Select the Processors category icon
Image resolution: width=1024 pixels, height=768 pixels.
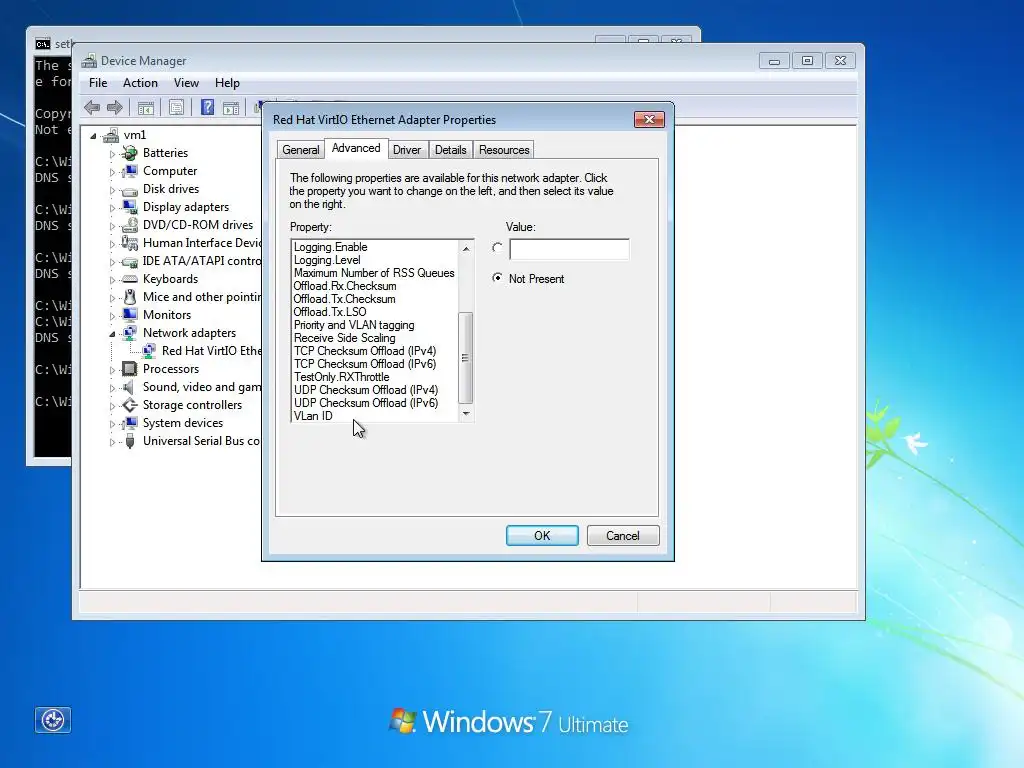pyautogui.click(x=130, y=369)
